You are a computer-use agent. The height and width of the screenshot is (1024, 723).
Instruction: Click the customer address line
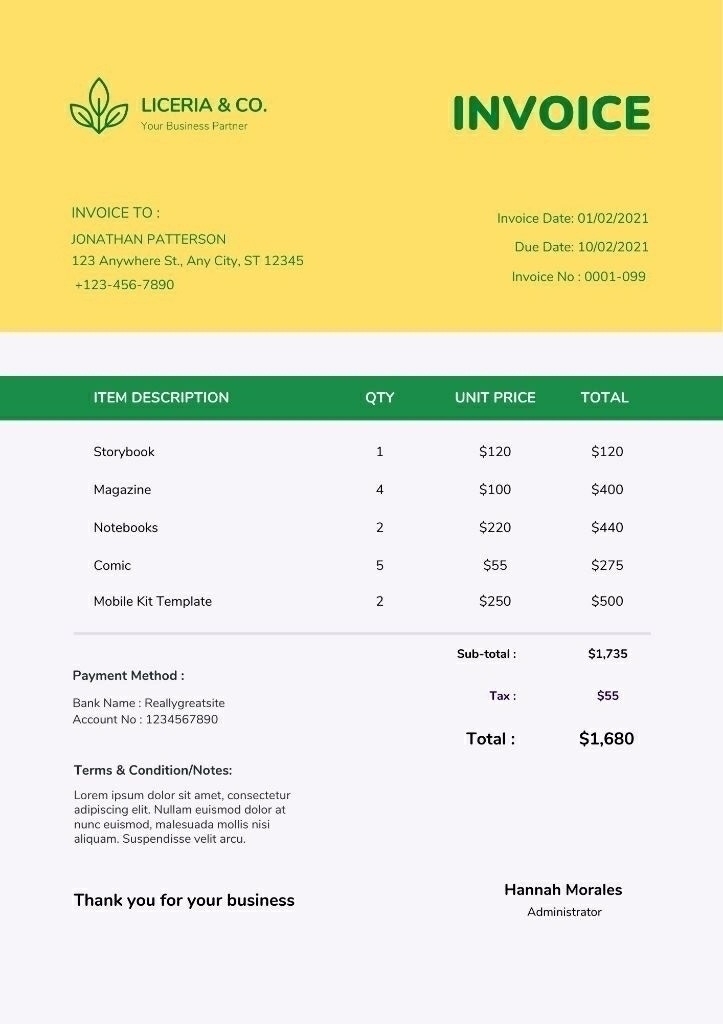coord(187,261)
